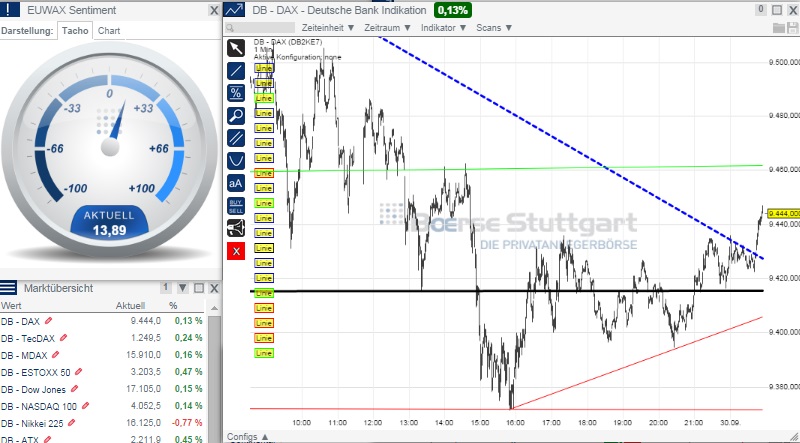Viewport: 800px width, 443px height.
Task: Open the Zeiteinheit dropdown
Action: point(330,28)
